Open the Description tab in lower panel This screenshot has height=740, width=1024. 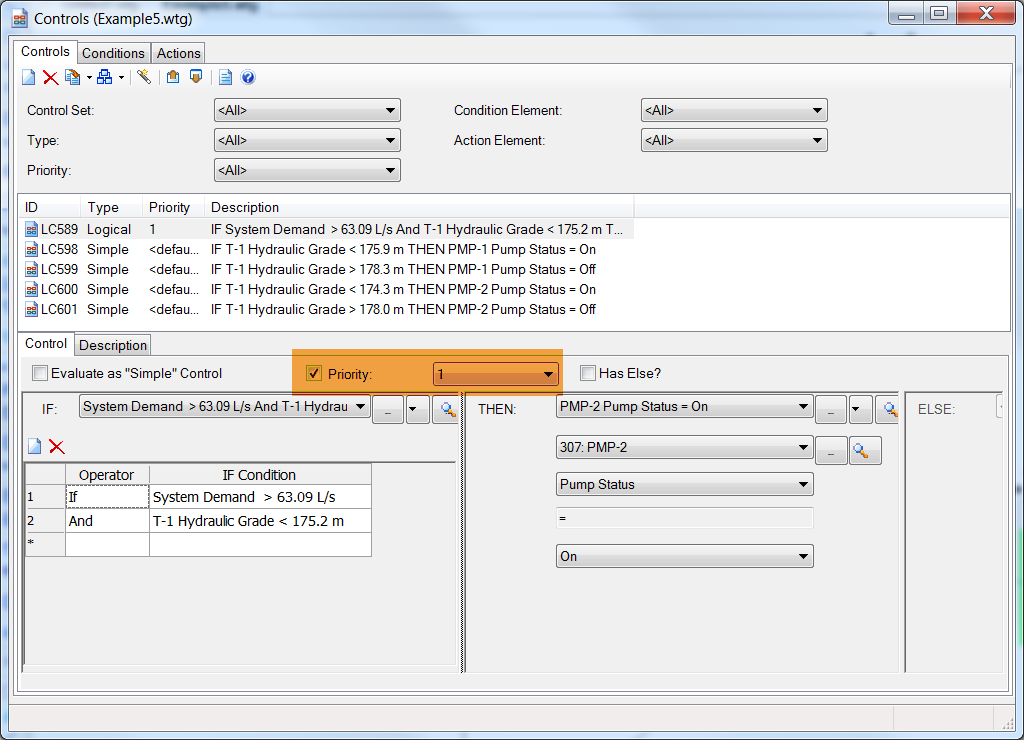coord(113,346)
